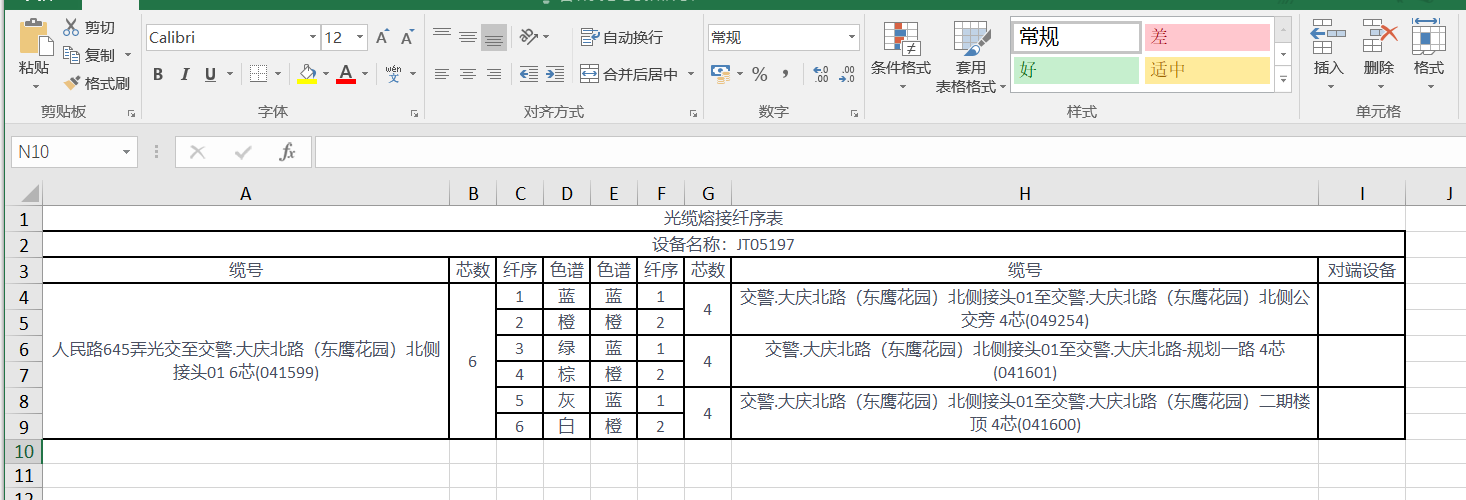Select title cell 光缆熔接纤序表
Screen dimensions: 1466x500
click(724, 218)
